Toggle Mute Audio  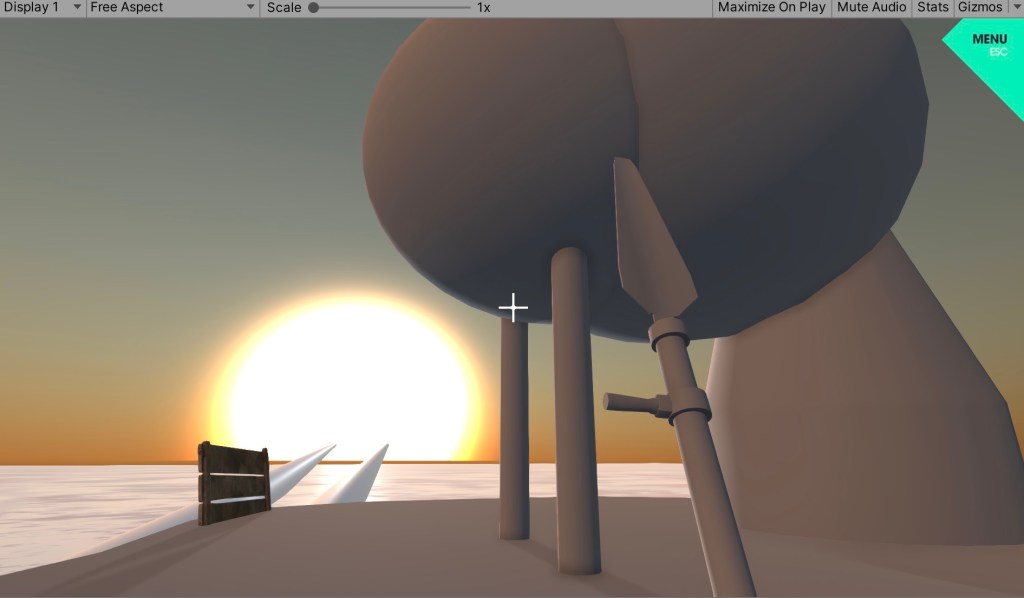pyautogui.click(x=871, y=8)
